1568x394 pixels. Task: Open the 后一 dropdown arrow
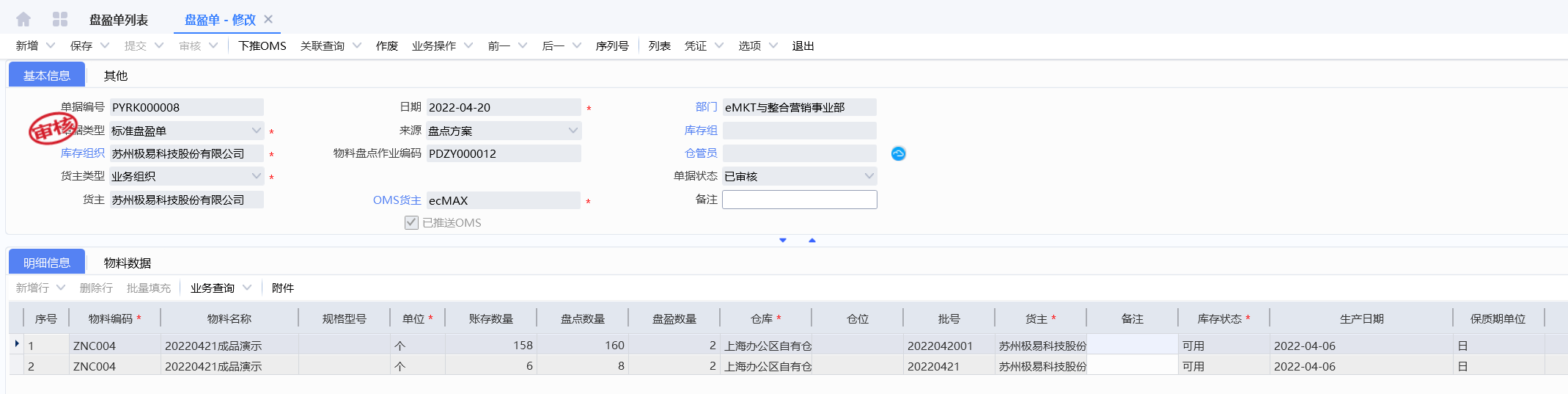coord(577,45)
